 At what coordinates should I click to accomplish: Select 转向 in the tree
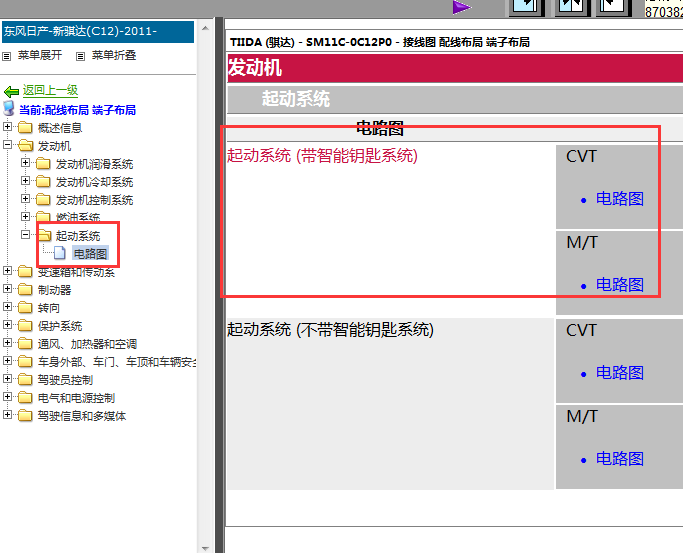pyautogui.click(x=48, y=308)
